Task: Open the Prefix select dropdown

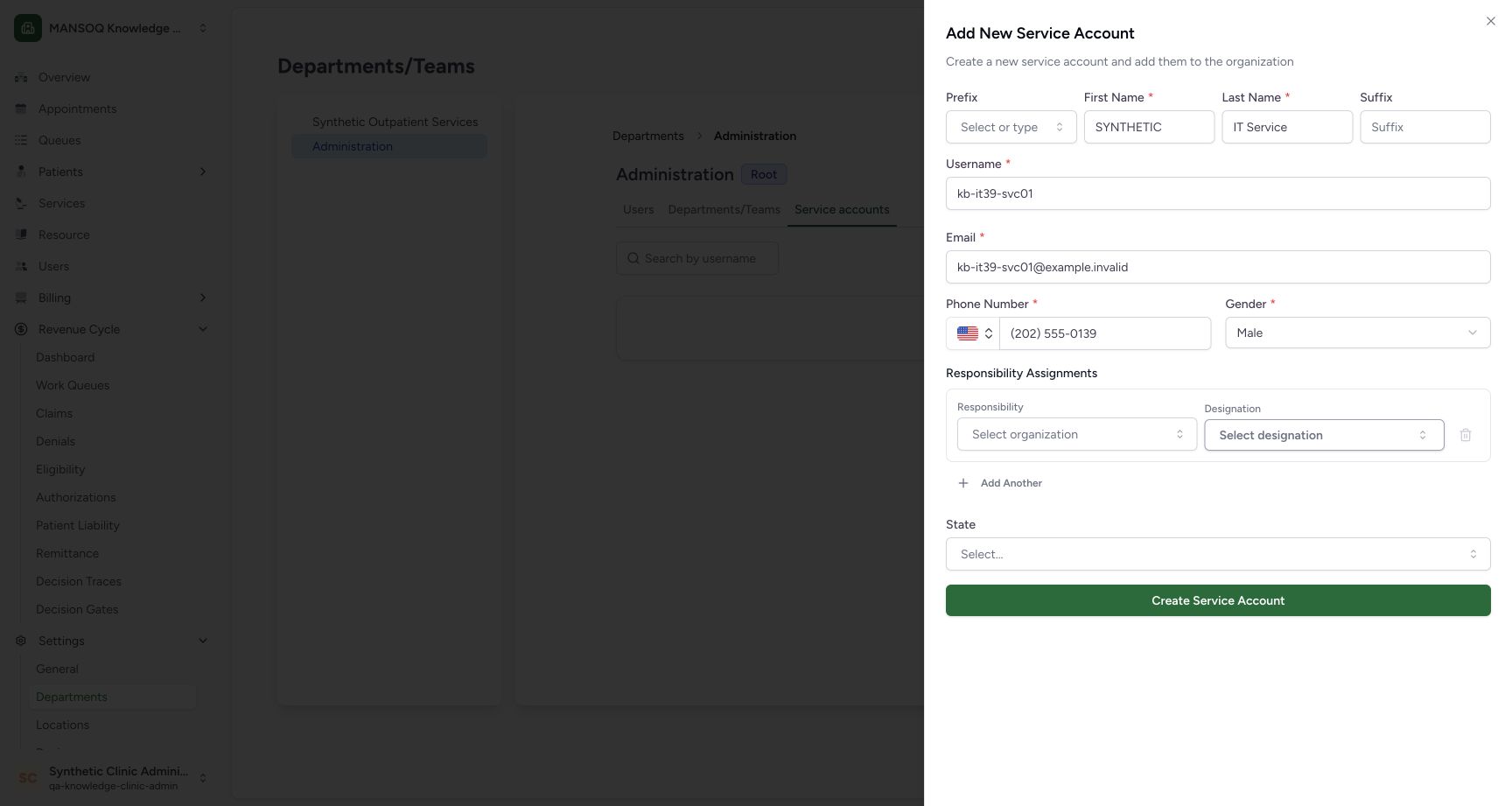Action: click(1011, 127)
